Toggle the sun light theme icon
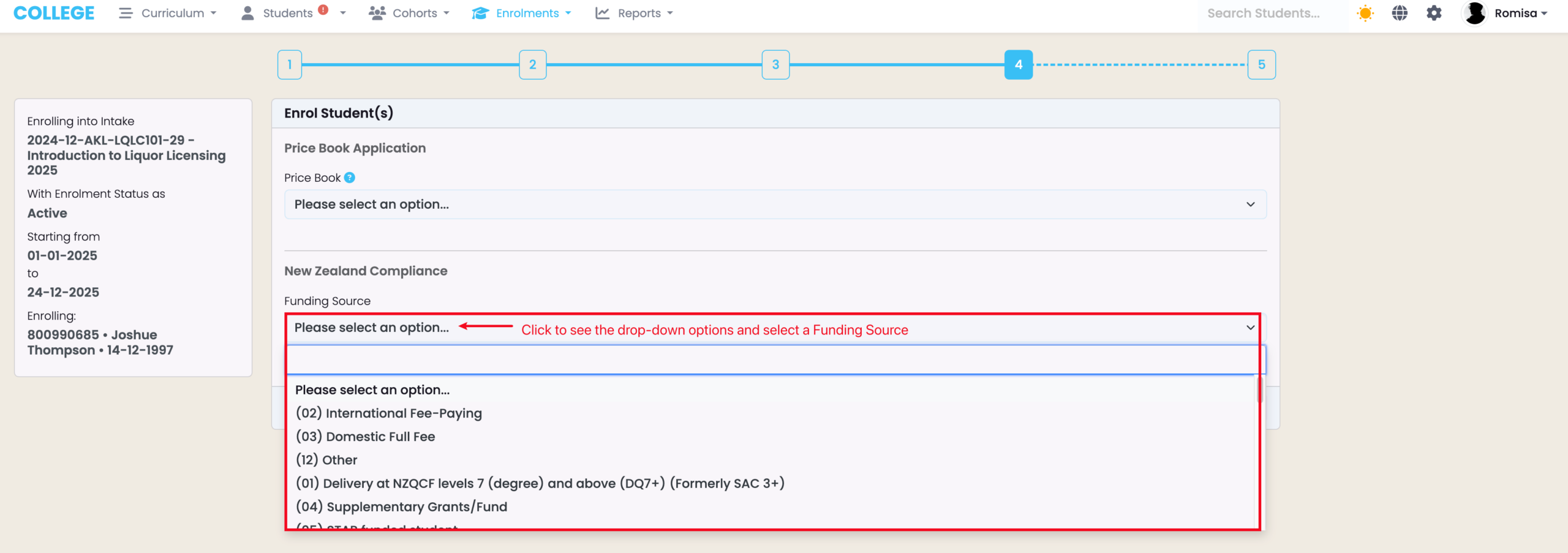 pos(1365,13)
